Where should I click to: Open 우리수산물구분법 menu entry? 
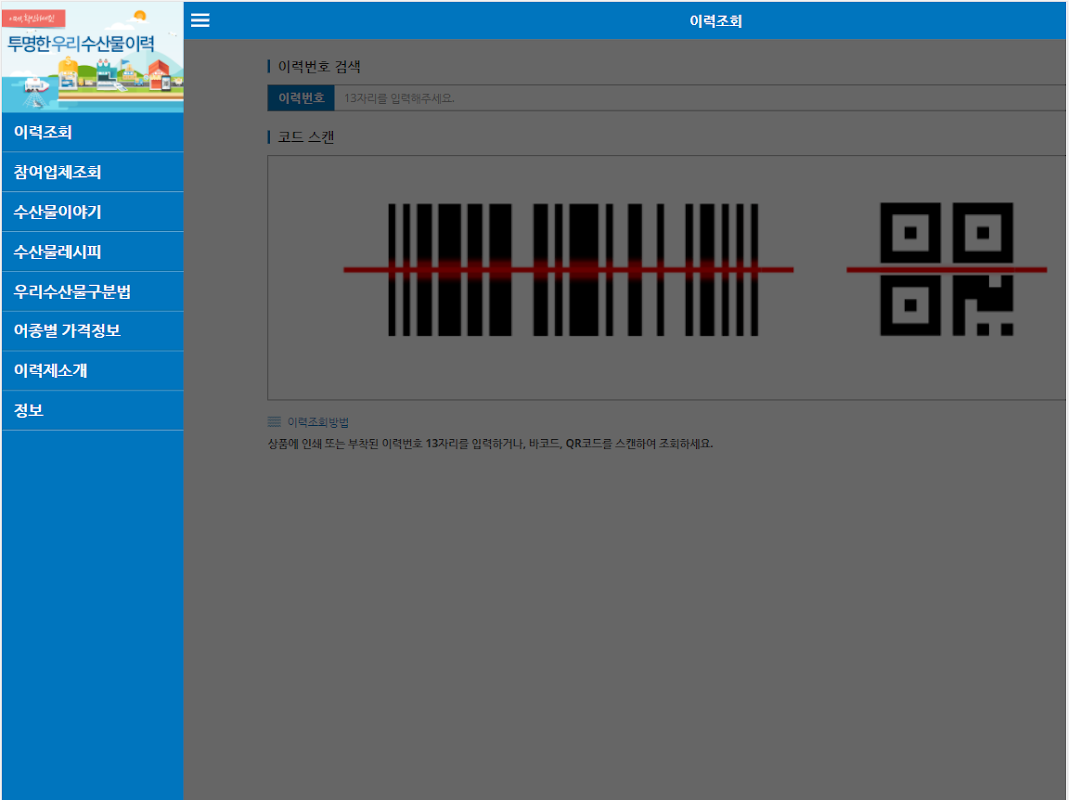(x=93, y=292)
